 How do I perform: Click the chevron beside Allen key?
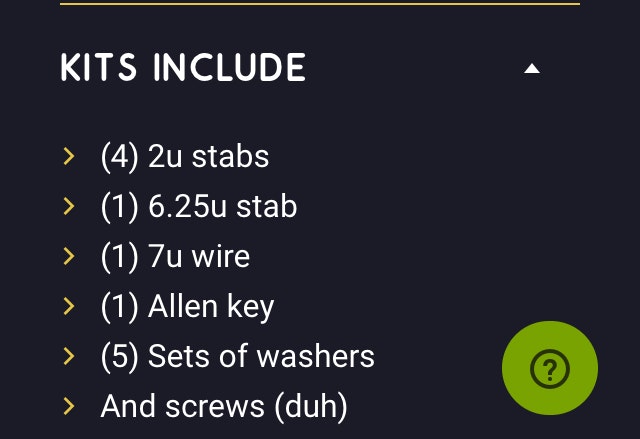[69, 306]
